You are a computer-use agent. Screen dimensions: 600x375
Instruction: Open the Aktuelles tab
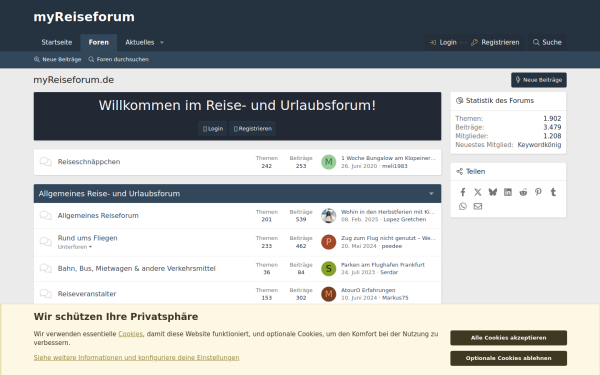[140, 42]
